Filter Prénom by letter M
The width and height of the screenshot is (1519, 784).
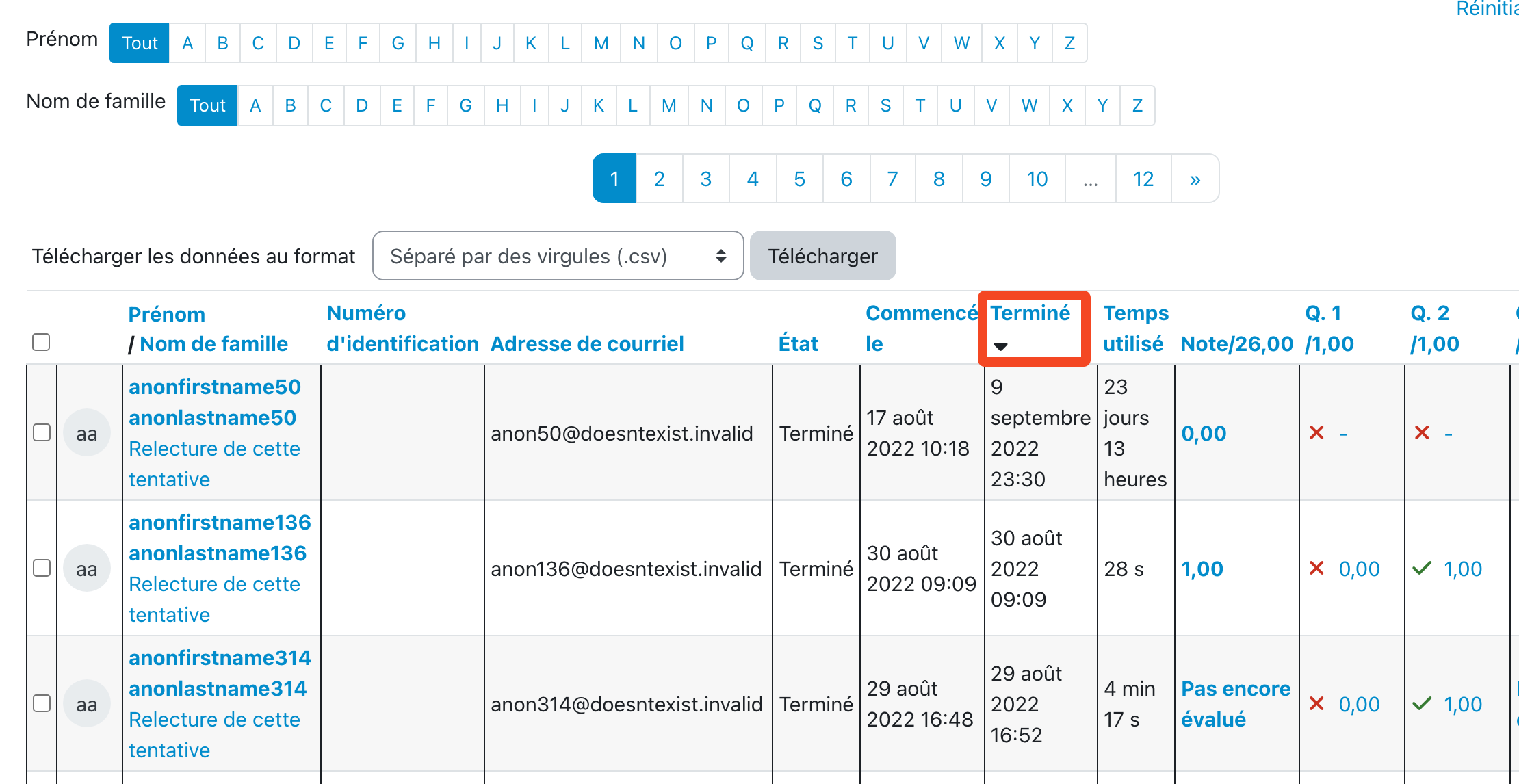coord(601,43)
